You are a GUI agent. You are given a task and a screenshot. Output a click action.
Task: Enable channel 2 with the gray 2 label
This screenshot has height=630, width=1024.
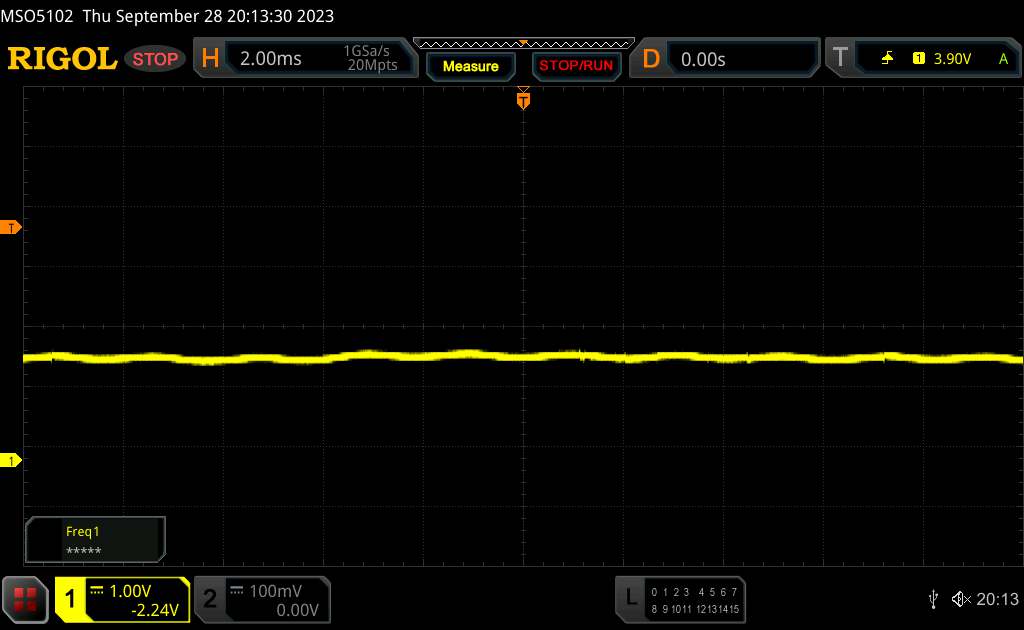click(x=210, y=599)
